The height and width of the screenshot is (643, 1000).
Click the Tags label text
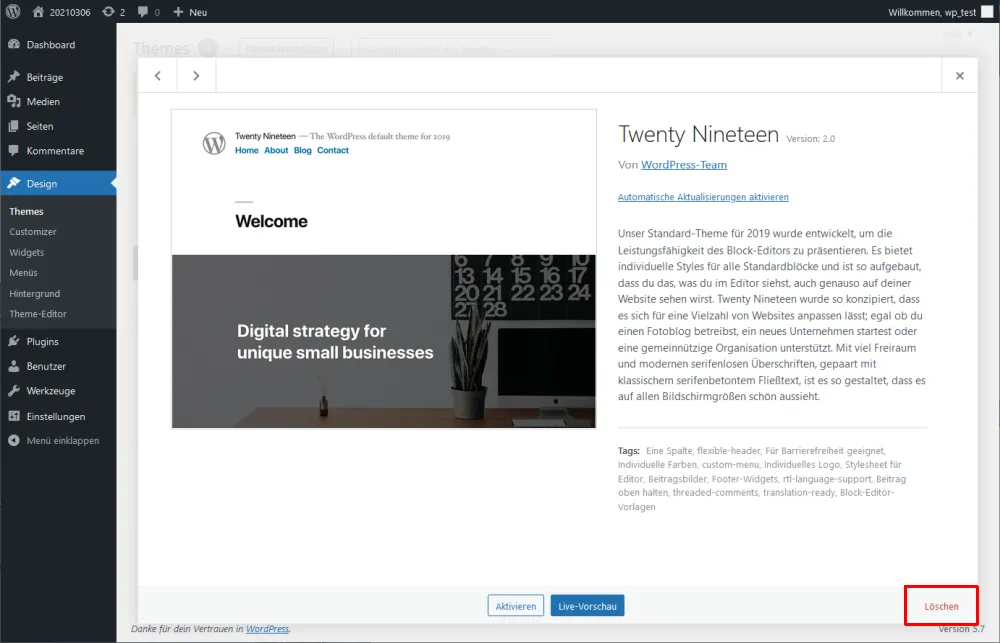click(x=629, y=450)
